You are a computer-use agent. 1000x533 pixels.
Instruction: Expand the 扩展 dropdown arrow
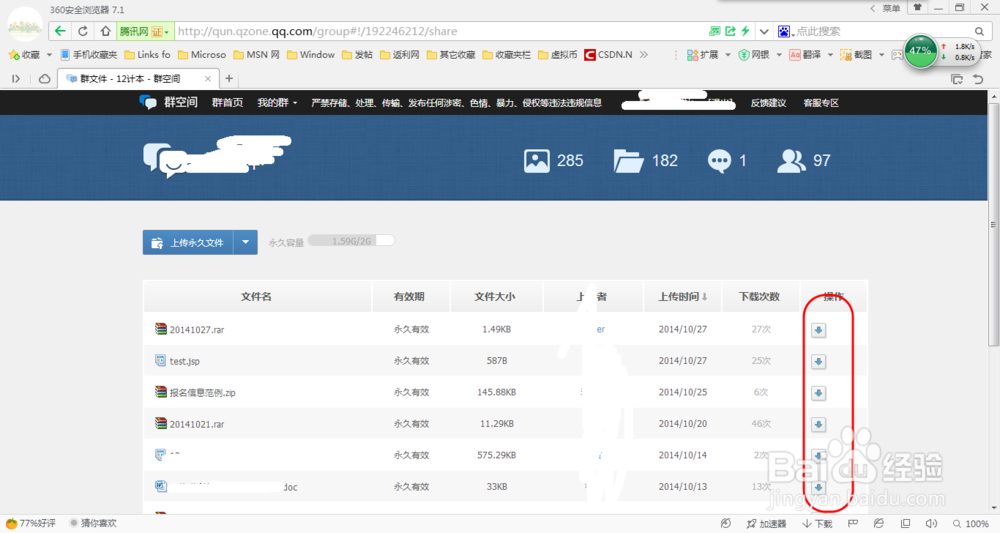coord(728,55)
